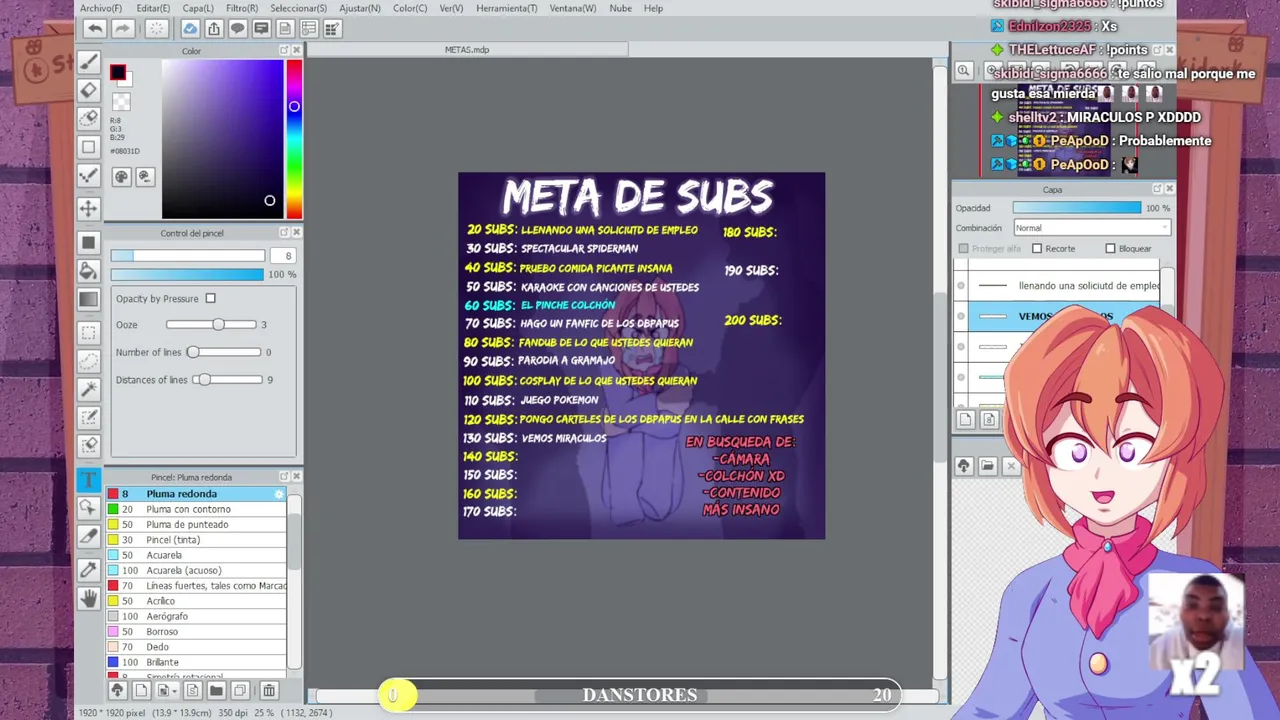Screen dimensions: 1280x720
Task: Click the foreground color swatch
Action: pyautogui.click(x=118, y=72)
